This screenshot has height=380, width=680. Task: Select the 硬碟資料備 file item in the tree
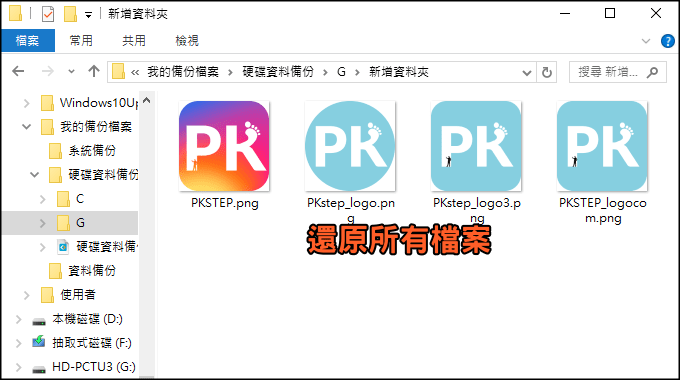pos(107,246)
